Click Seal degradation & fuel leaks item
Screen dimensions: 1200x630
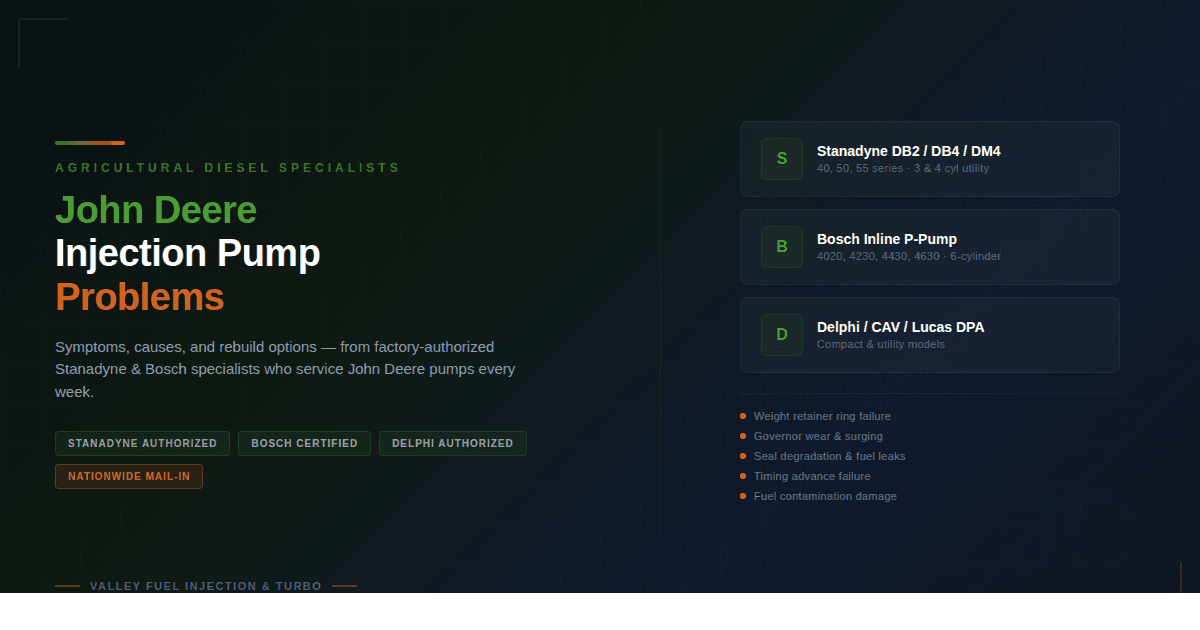pyautogui.click(x=829, y=456)
